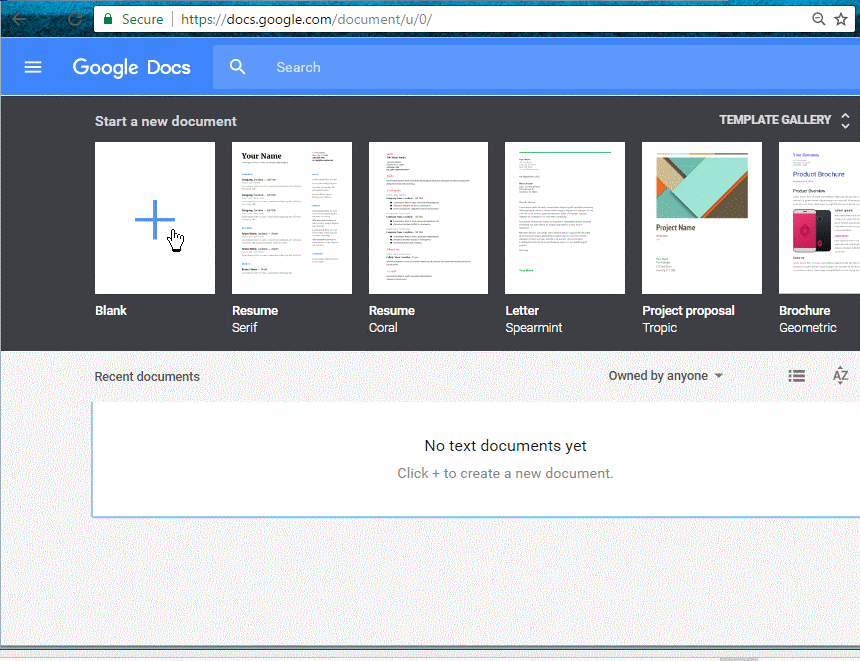The image size is (860, 661).
Task: Pick the Project proposal Tropic template
Action: tap(702, 218)
